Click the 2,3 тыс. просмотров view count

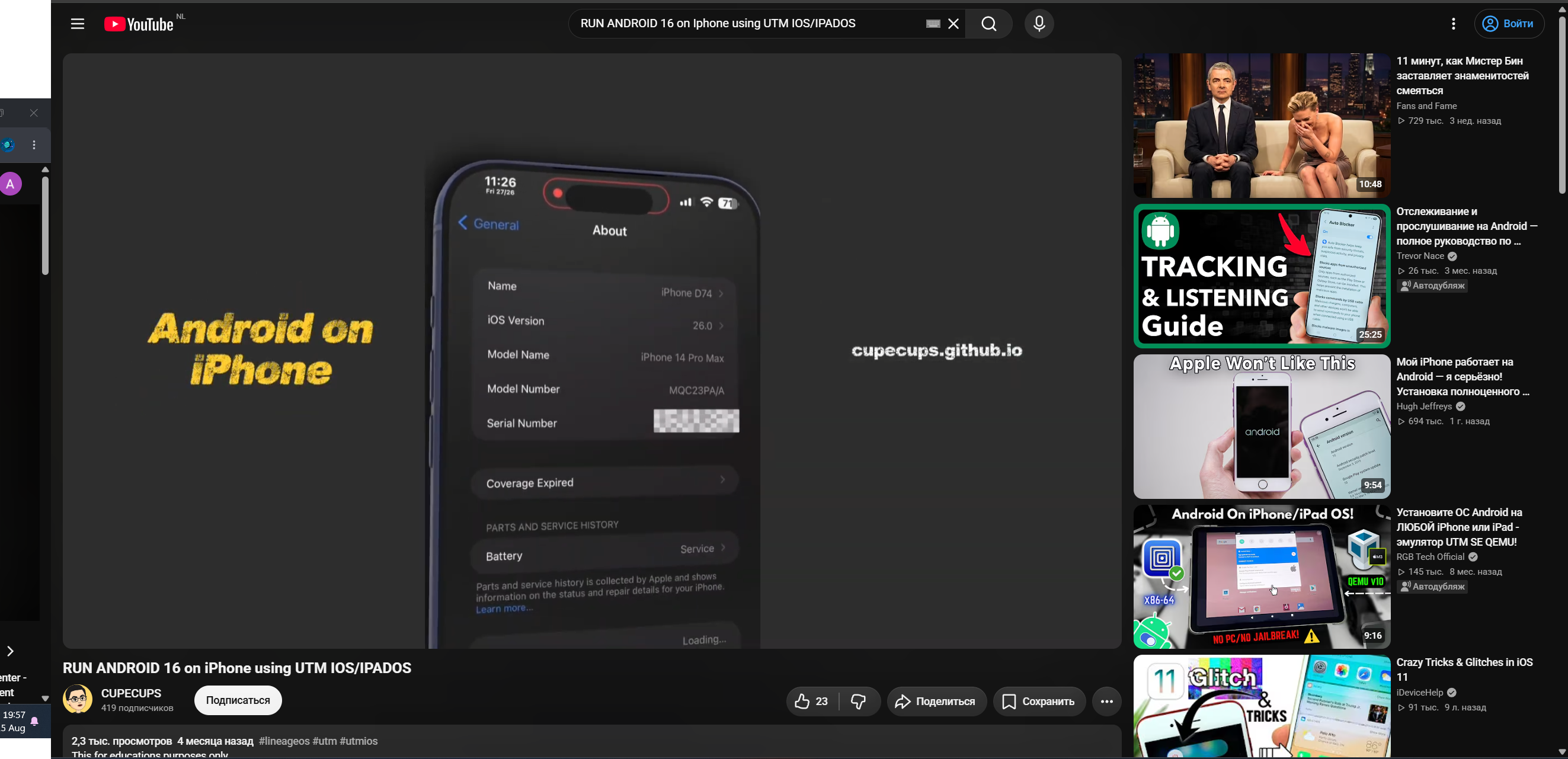point(121,741)
